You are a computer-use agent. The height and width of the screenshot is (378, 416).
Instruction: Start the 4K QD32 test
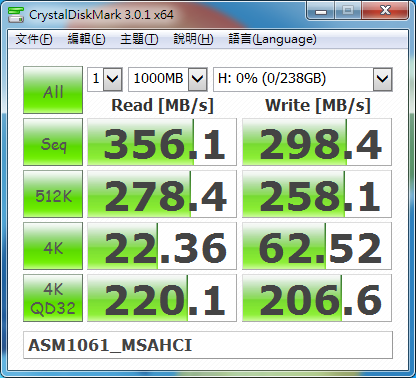[x=53, y=298]
